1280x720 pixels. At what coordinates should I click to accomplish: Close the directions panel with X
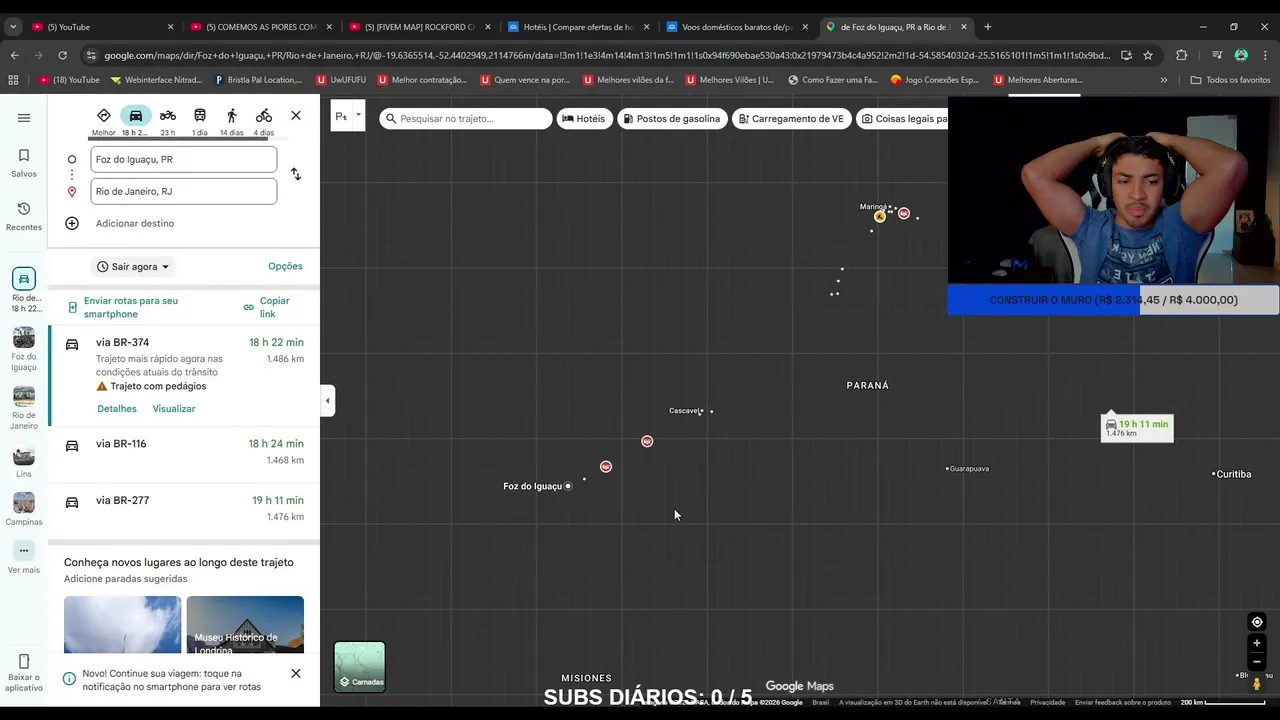pos(296,116)
